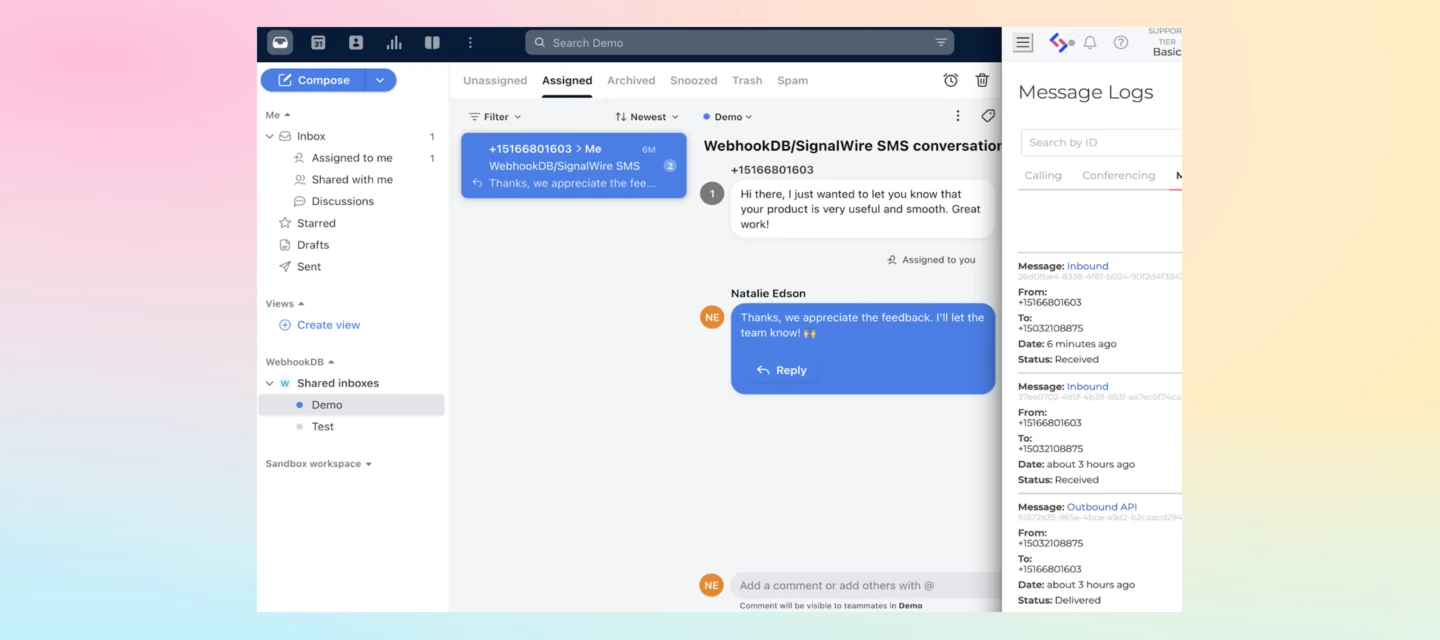The width and height of the screenshot is (1440, 640).
Task: Collapse the Inbox tree item
Action: pyautogui.click(x=269, y=136)
